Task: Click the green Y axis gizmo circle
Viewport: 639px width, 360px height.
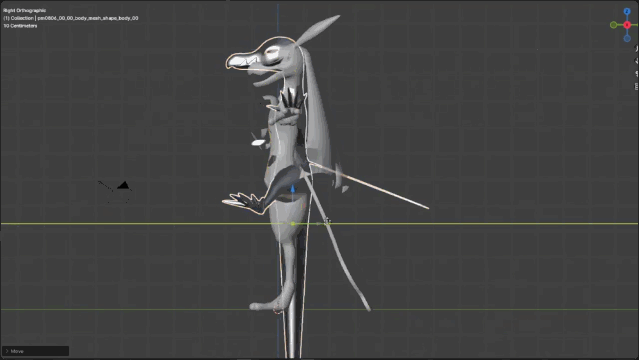Action: (x=613, y=25)
